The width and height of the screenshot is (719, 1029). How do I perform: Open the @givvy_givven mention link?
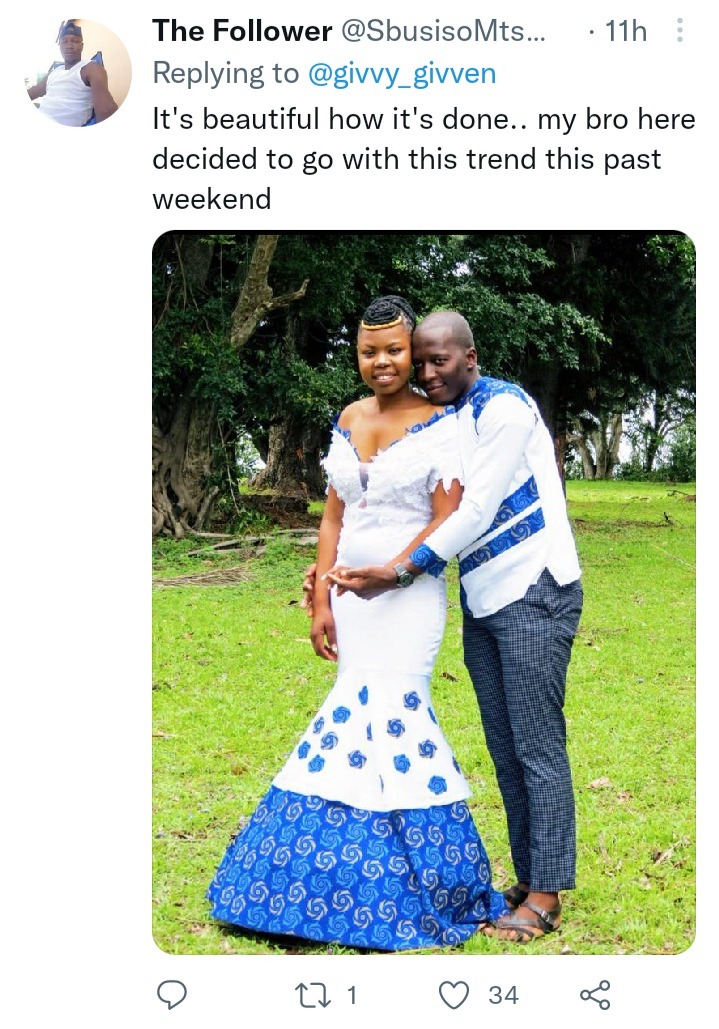(x=401, y=73)
